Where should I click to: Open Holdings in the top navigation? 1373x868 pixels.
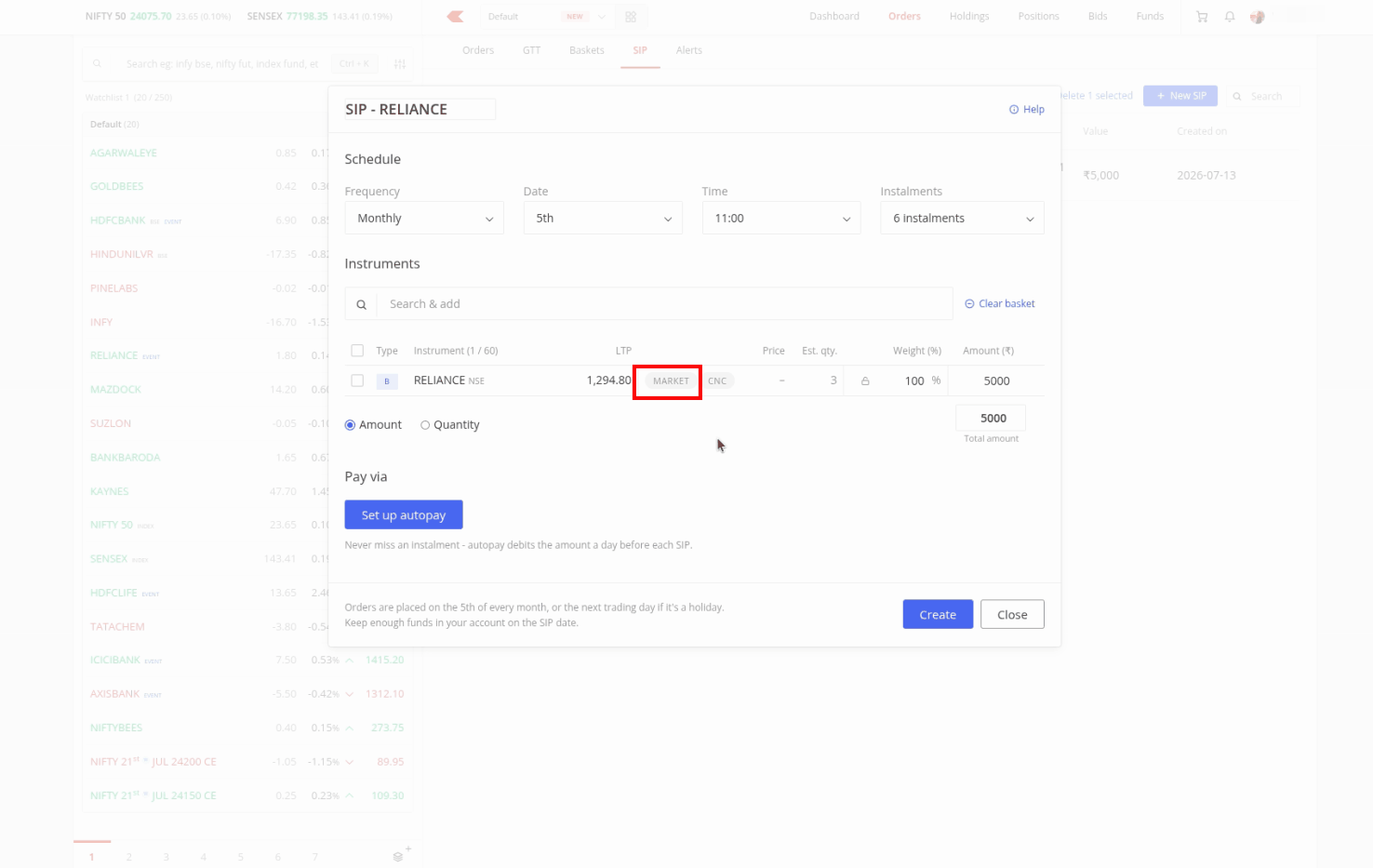click(x=969, y=17)
